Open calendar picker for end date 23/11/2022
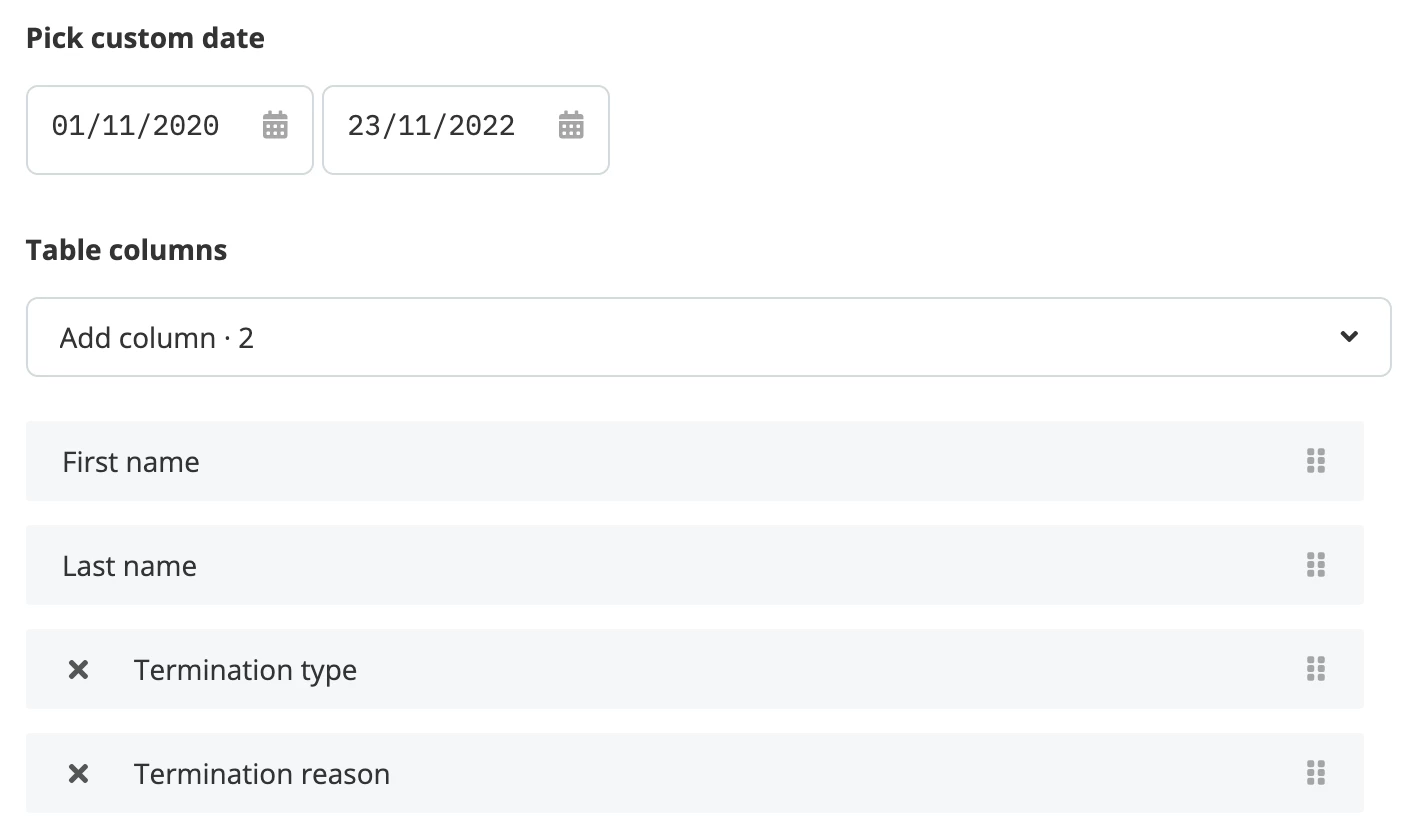The image size is (1420, 836). click(x=571, y=126)
